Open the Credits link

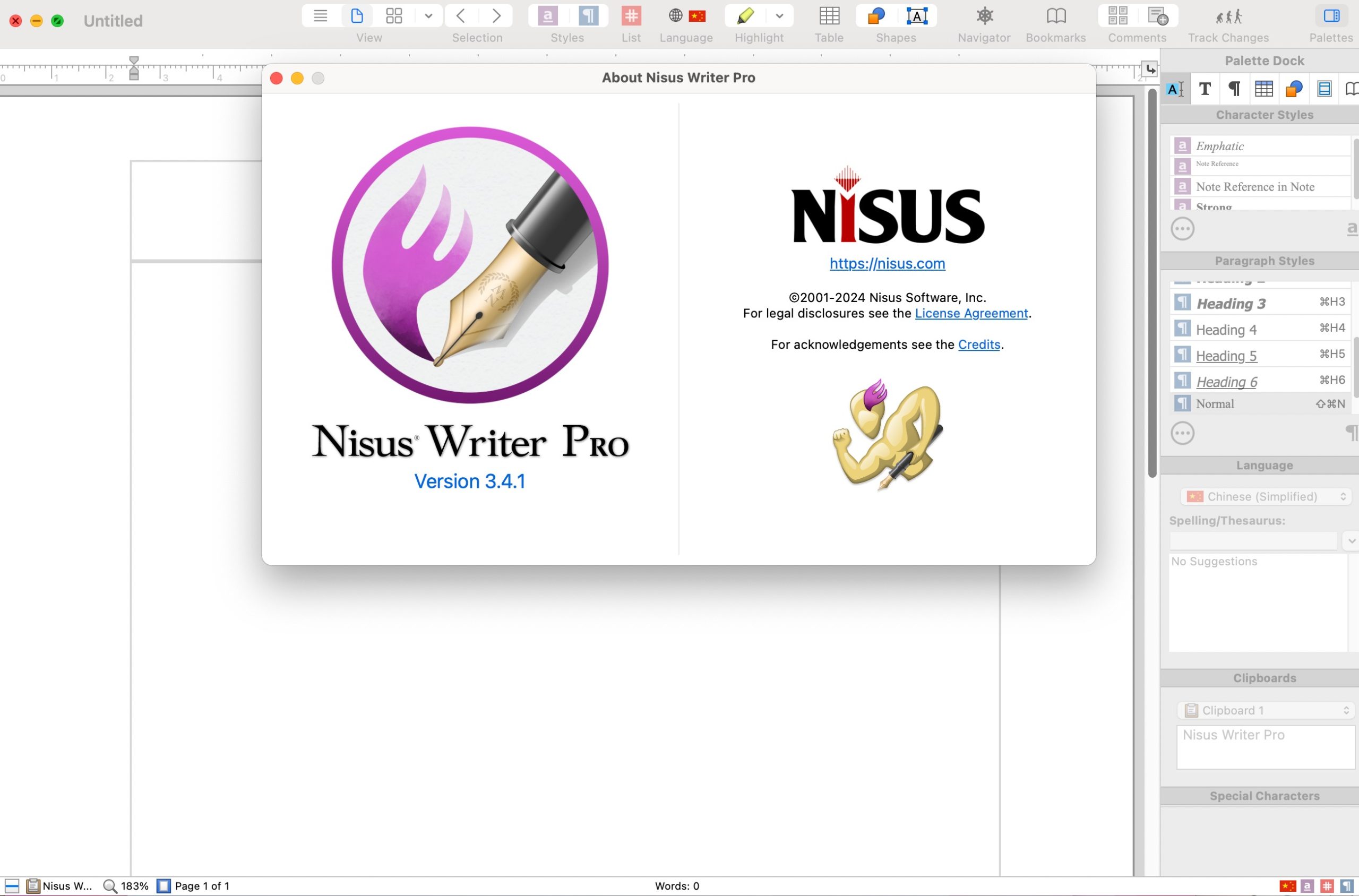pyautogui.click(x=979, y=344)
